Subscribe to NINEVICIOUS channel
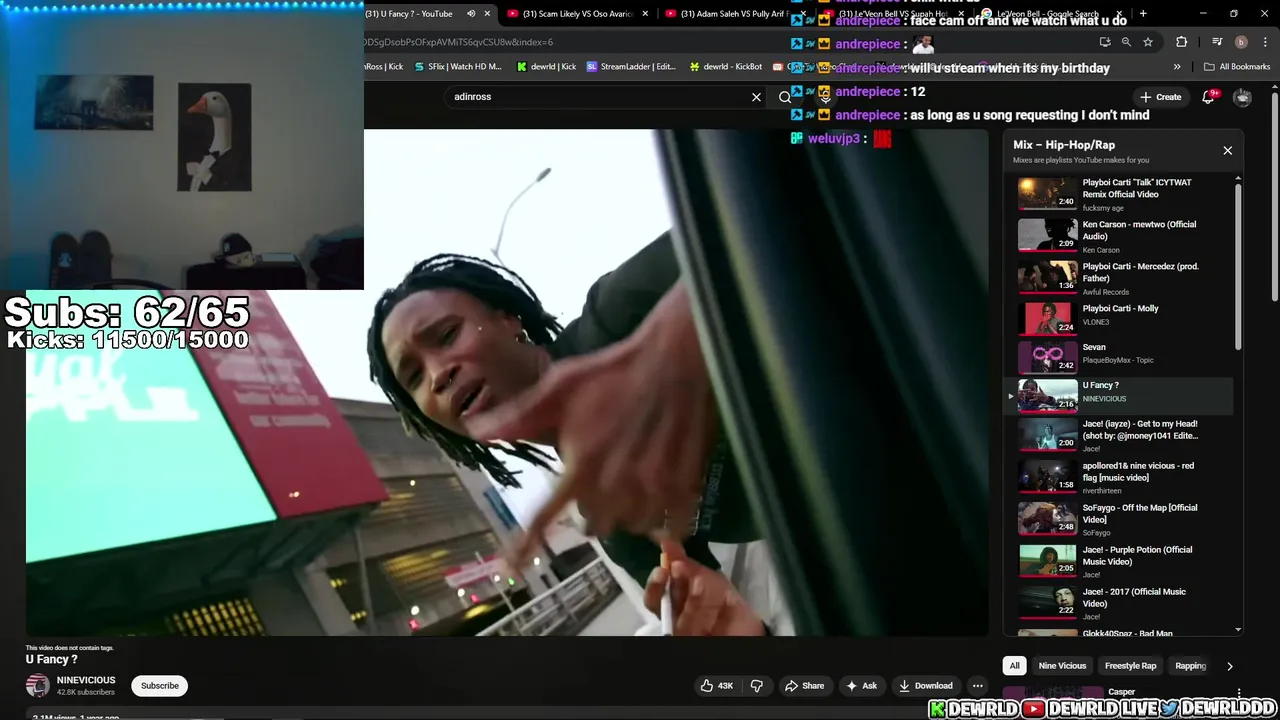The width and height of the screenshot is (1280, 720). 160,686
